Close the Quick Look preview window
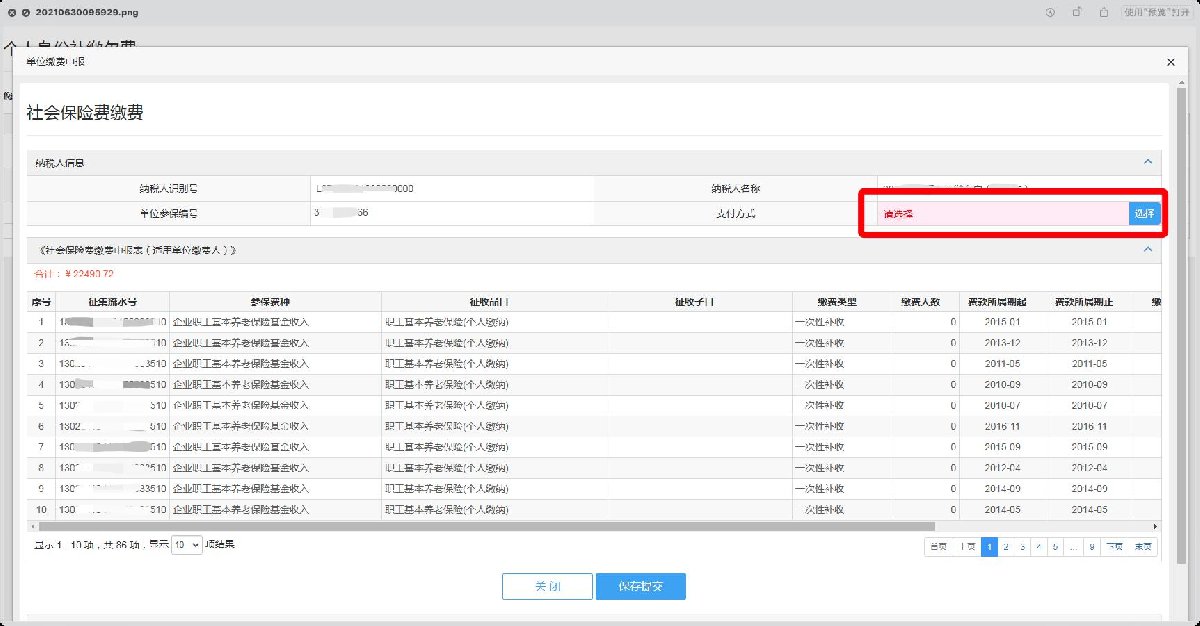 pos(11,12)
